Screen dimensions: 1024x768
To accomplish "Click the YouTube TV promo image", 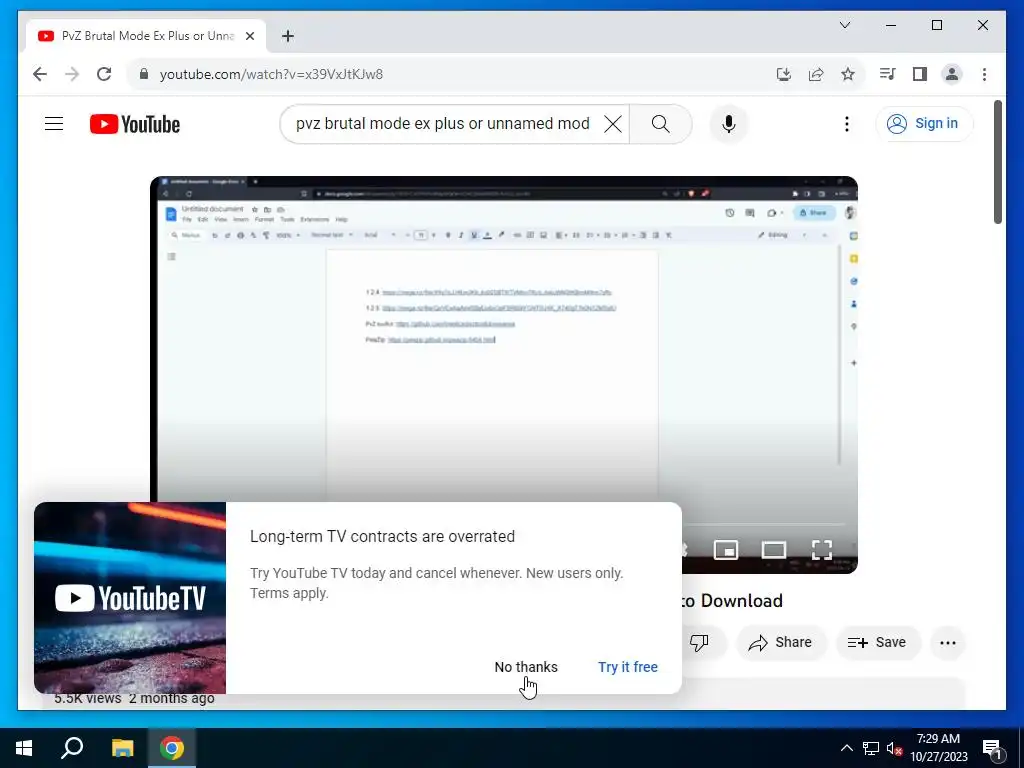I will point(130,598).
